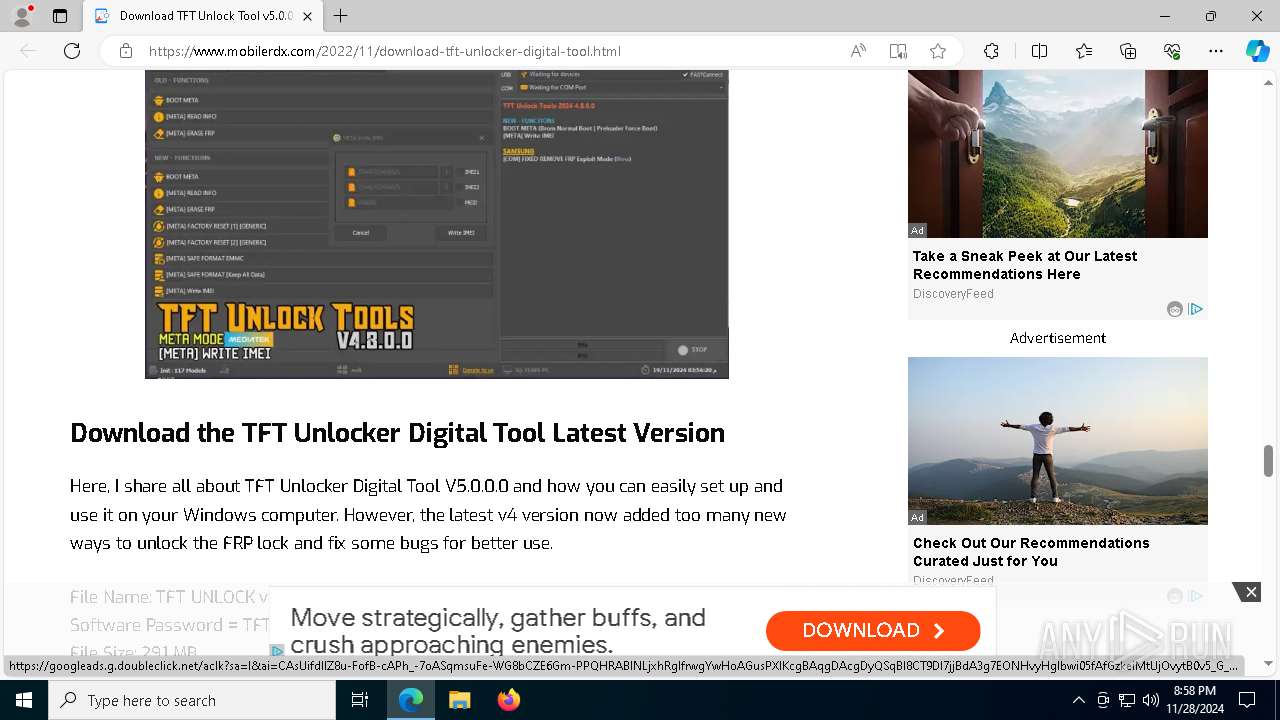Open the Windows Start menu
The image size is (1280, 720).
coord(24,700)
